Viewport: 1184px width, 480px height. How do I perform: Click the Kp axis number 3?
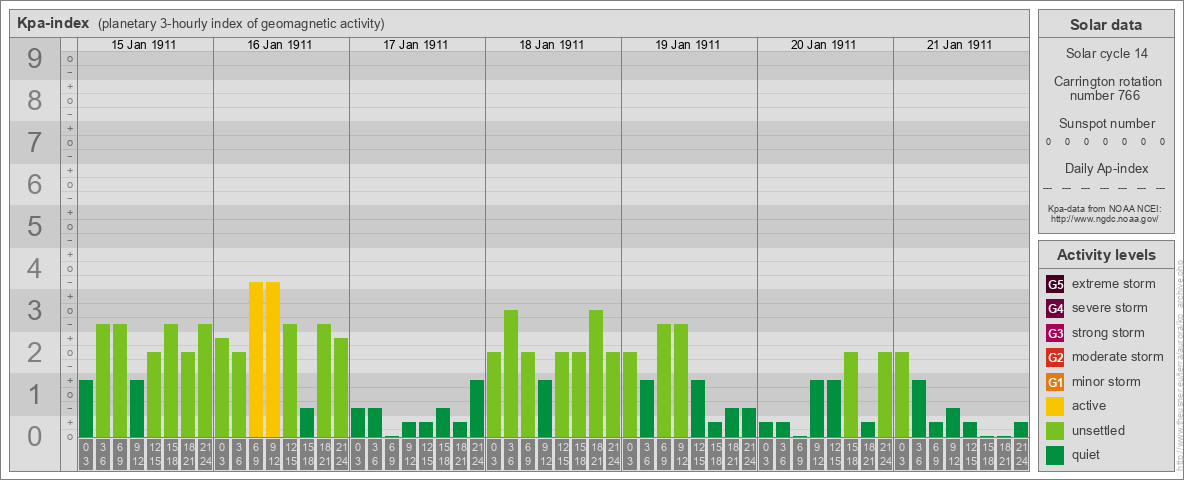pos(35,310)
